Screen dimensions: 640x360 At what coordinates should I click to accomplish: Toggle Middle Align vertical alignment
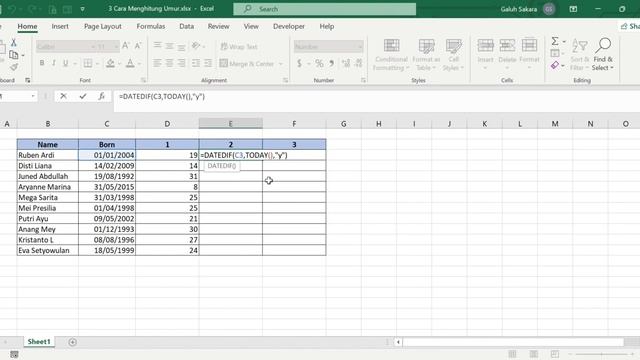(169, 46)
